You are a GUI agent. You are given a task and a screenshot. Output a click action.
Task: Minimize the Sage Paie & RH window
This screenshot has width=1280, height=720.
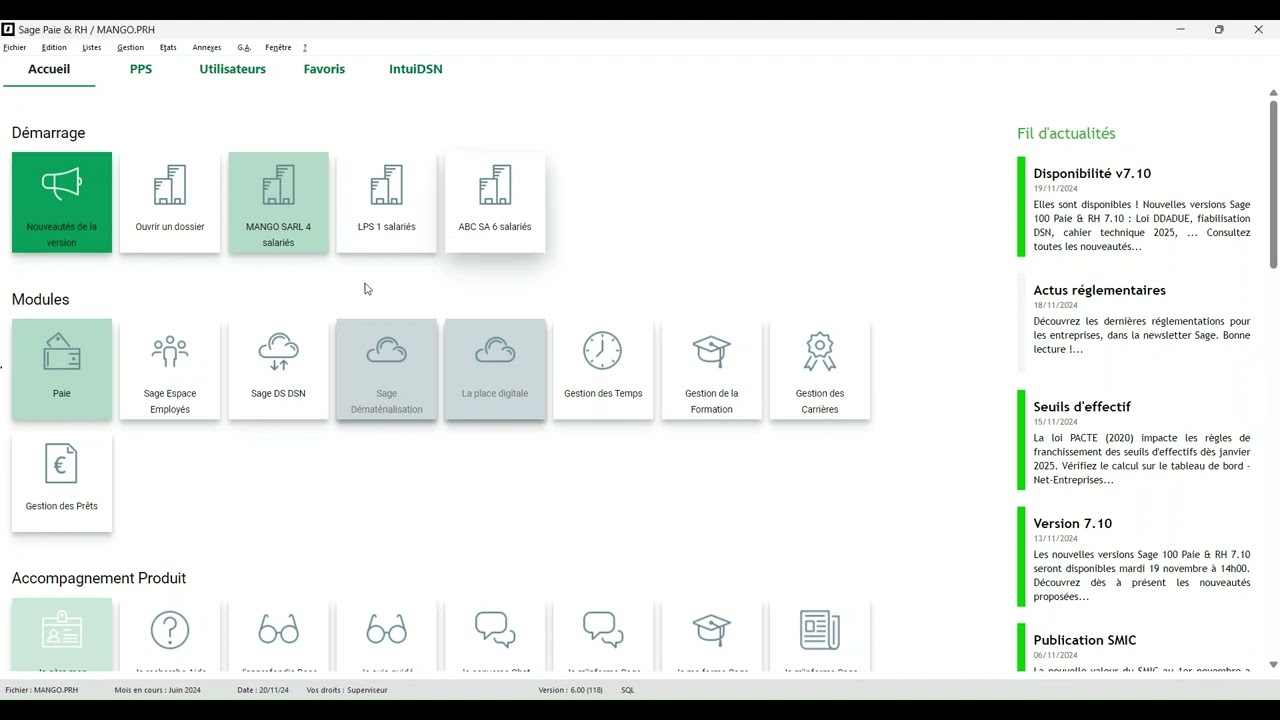(x=1180, y=29)
